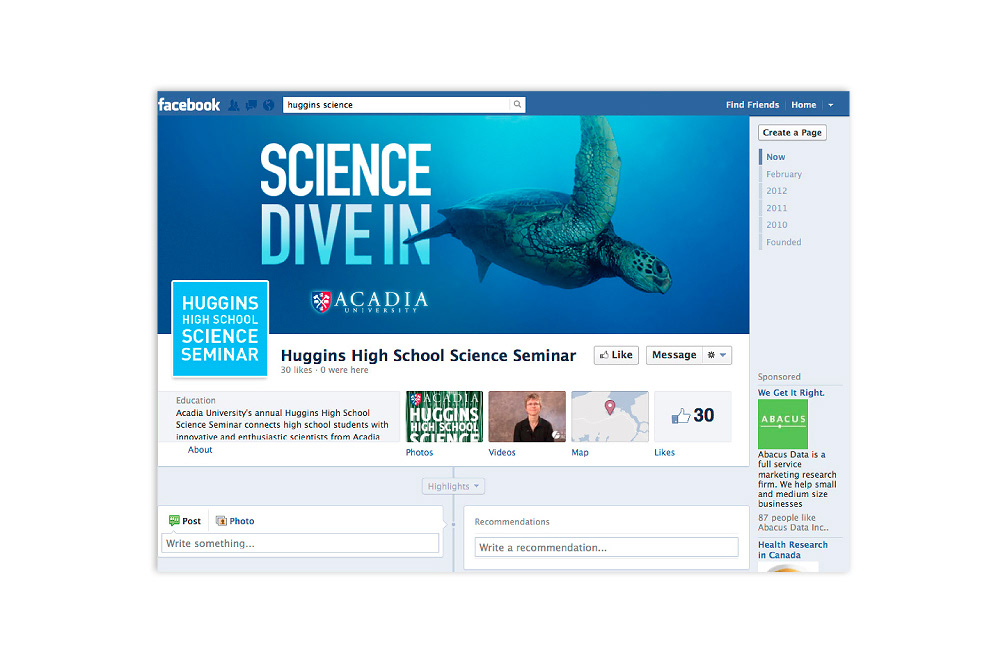Expand the account dropdown arrow in the top bar

[x=831, y=105]
